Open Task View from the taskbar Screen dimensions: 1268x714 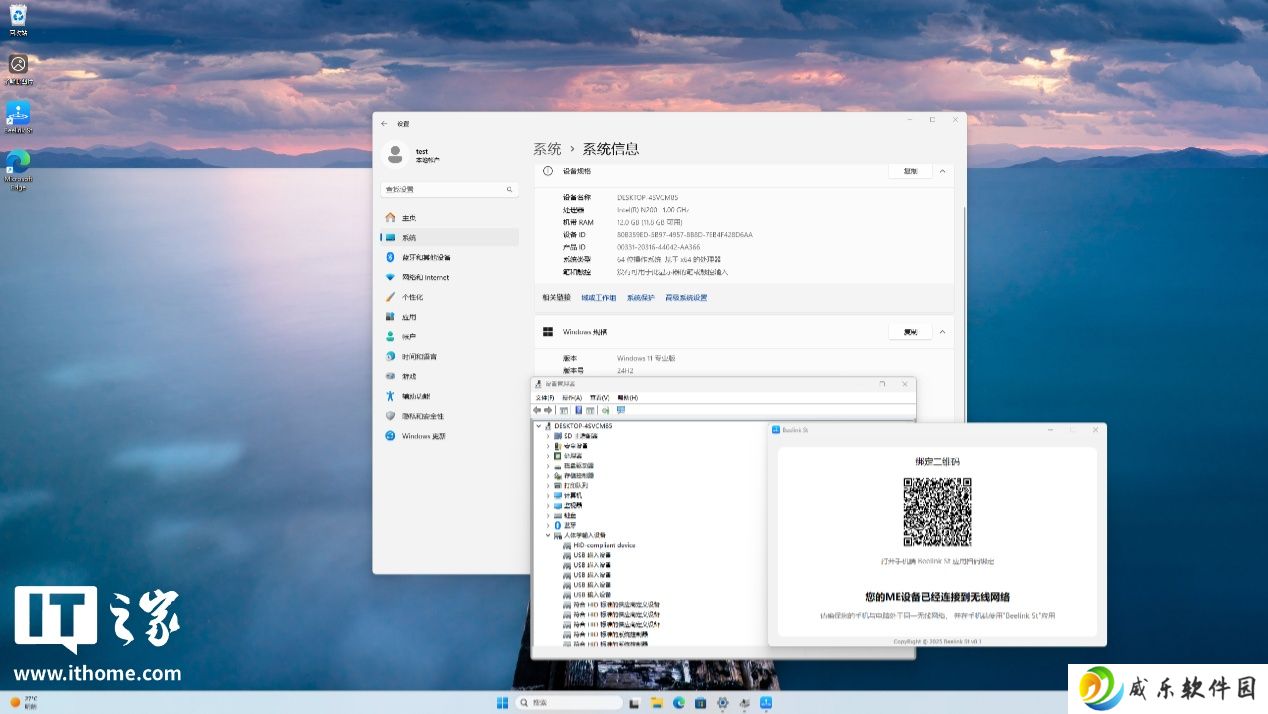pos(633,703)
